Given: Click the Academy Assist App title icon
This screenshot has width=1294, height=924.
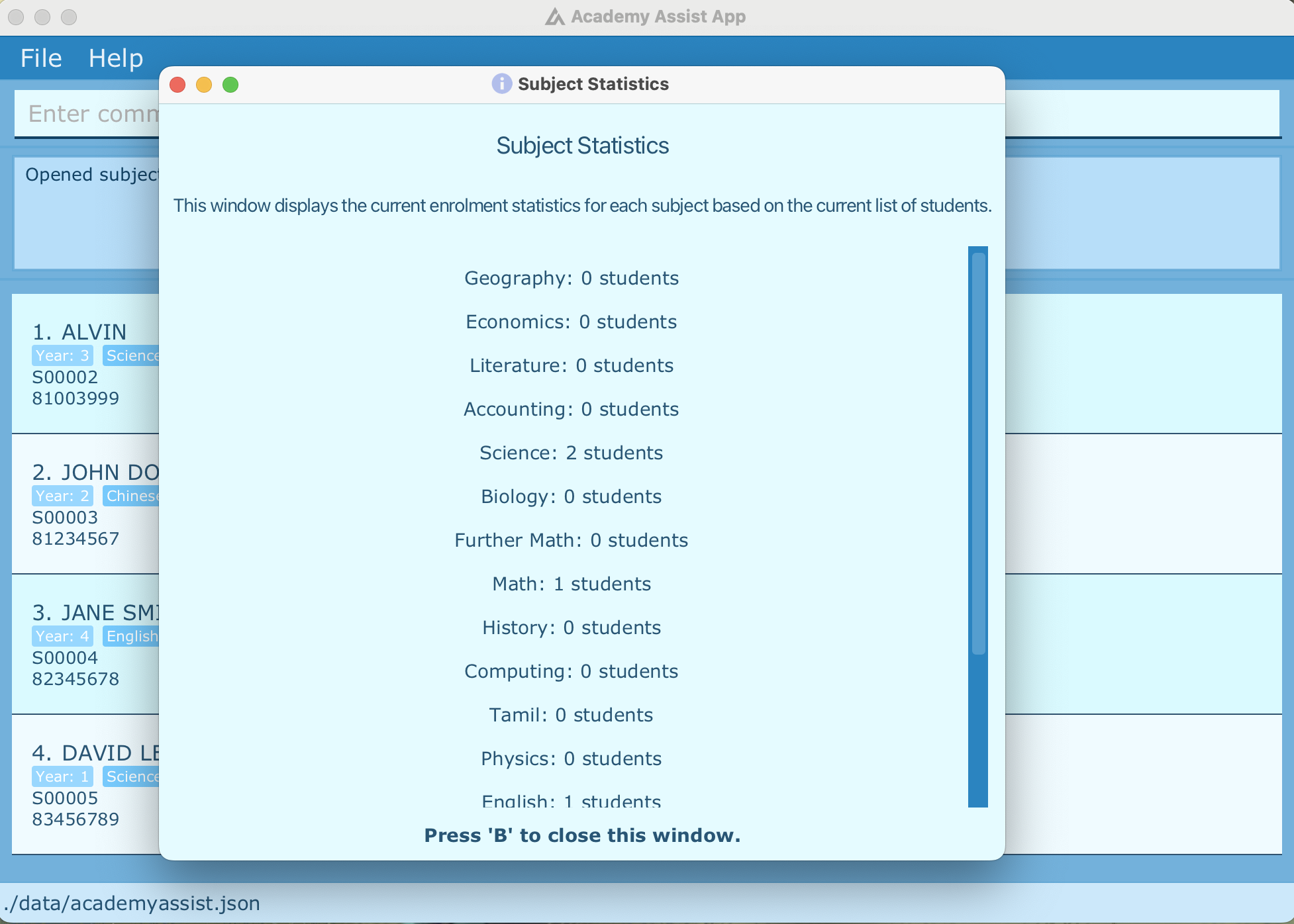Looking at the screenshot, I should tap(554, 17).
